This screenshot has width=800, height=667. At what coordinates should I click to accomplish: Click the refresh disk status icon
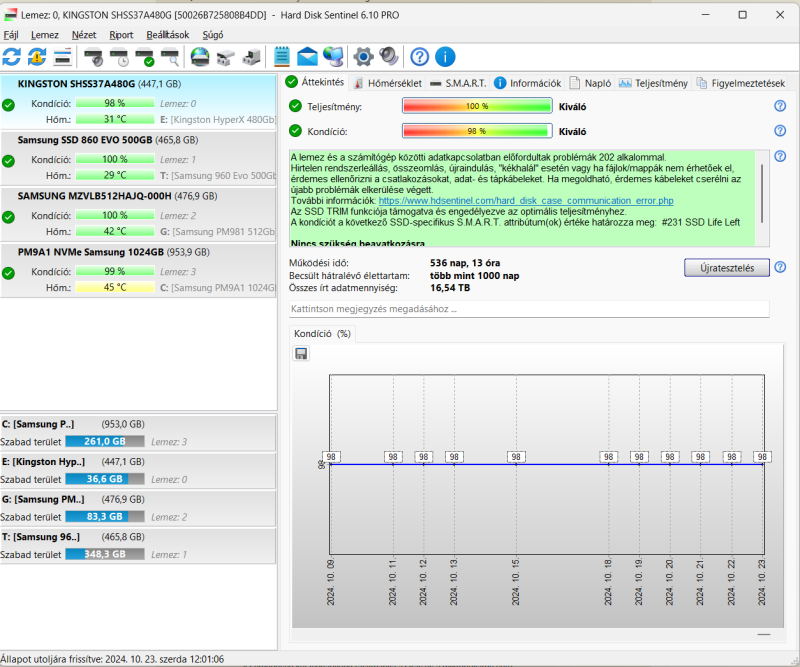(12, 57)
